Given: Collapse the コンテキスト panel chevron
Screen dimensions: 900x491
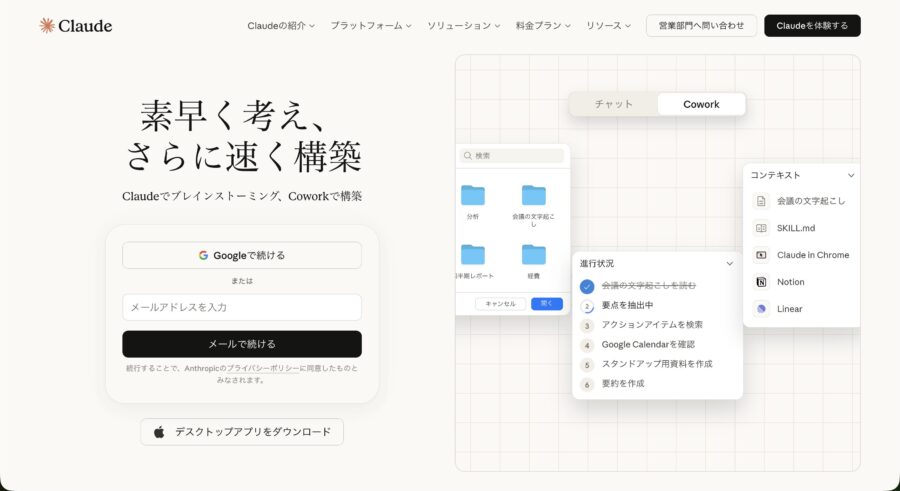Looking at the screenshot, I should pyautogui.click(x=851, y=175).
